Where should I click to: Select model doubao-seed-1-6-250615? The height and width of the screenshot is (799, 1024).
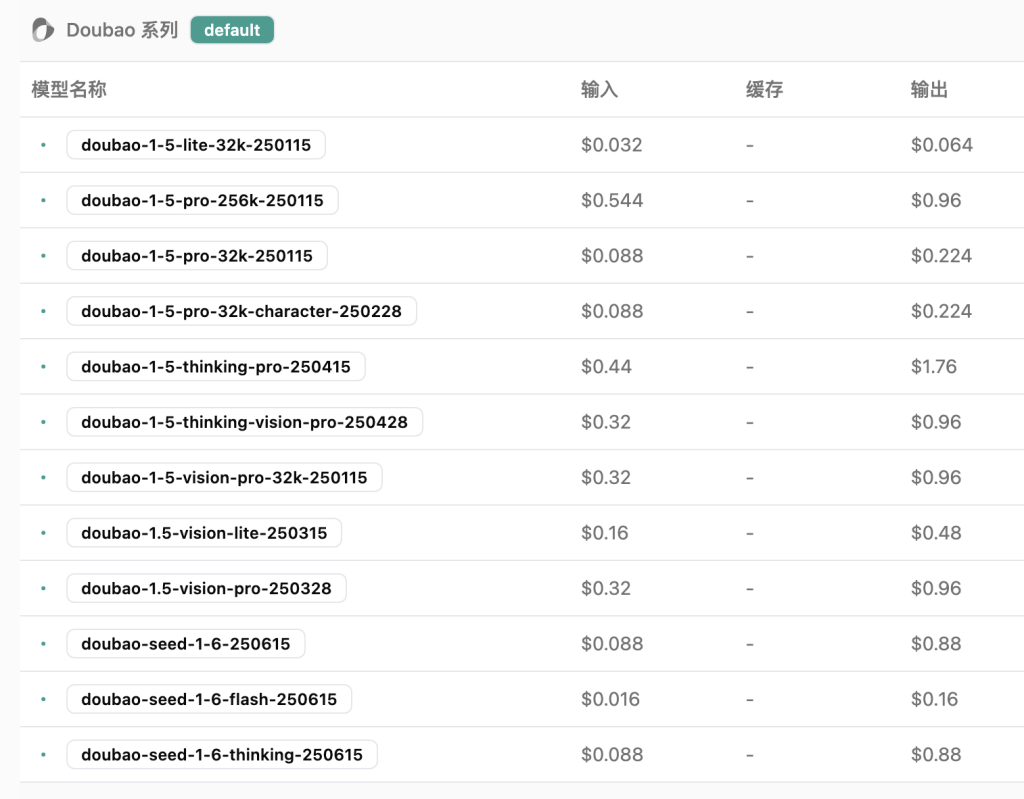[x=185, y=644]
